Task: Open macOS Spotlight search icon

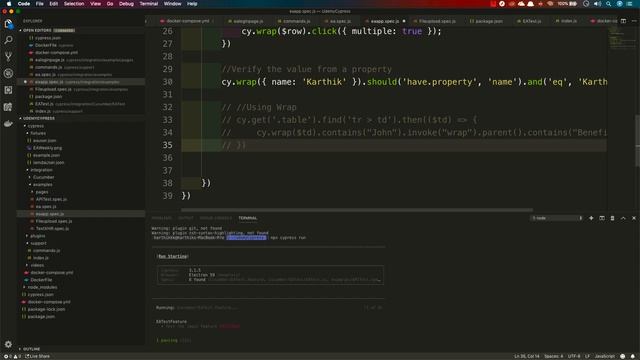Action: click(608, 4)
